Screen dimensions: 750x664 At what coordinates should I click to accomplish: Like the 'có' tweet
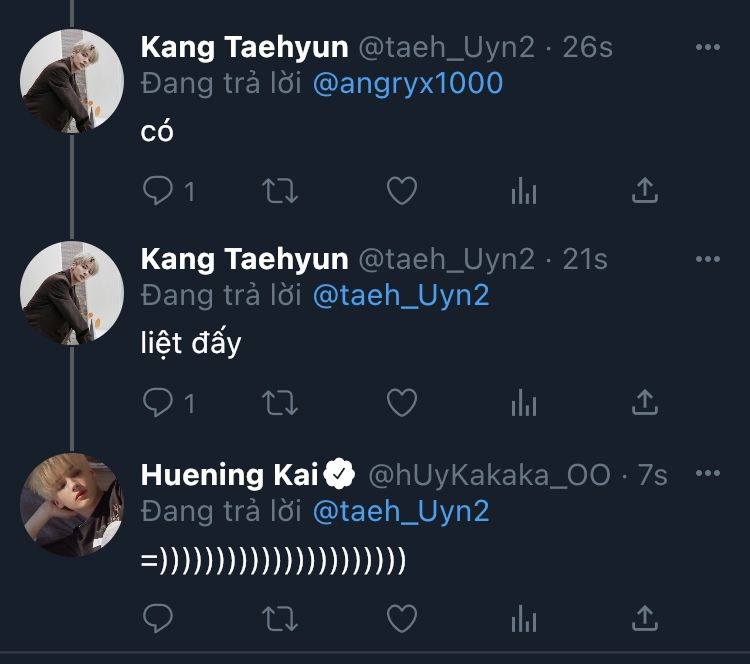point(401,190)
